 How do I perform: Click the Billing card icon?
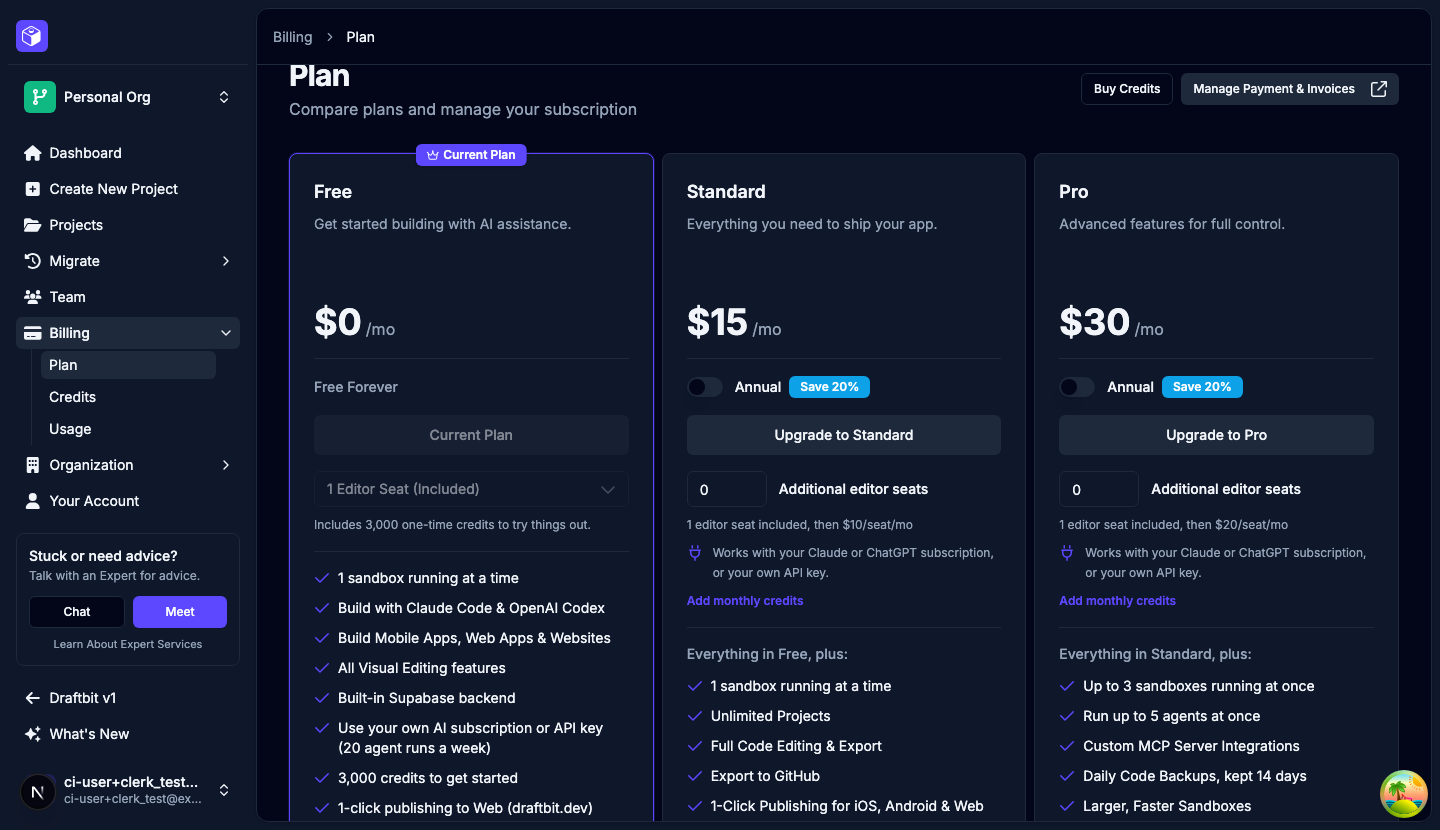(x=33, y=333)
